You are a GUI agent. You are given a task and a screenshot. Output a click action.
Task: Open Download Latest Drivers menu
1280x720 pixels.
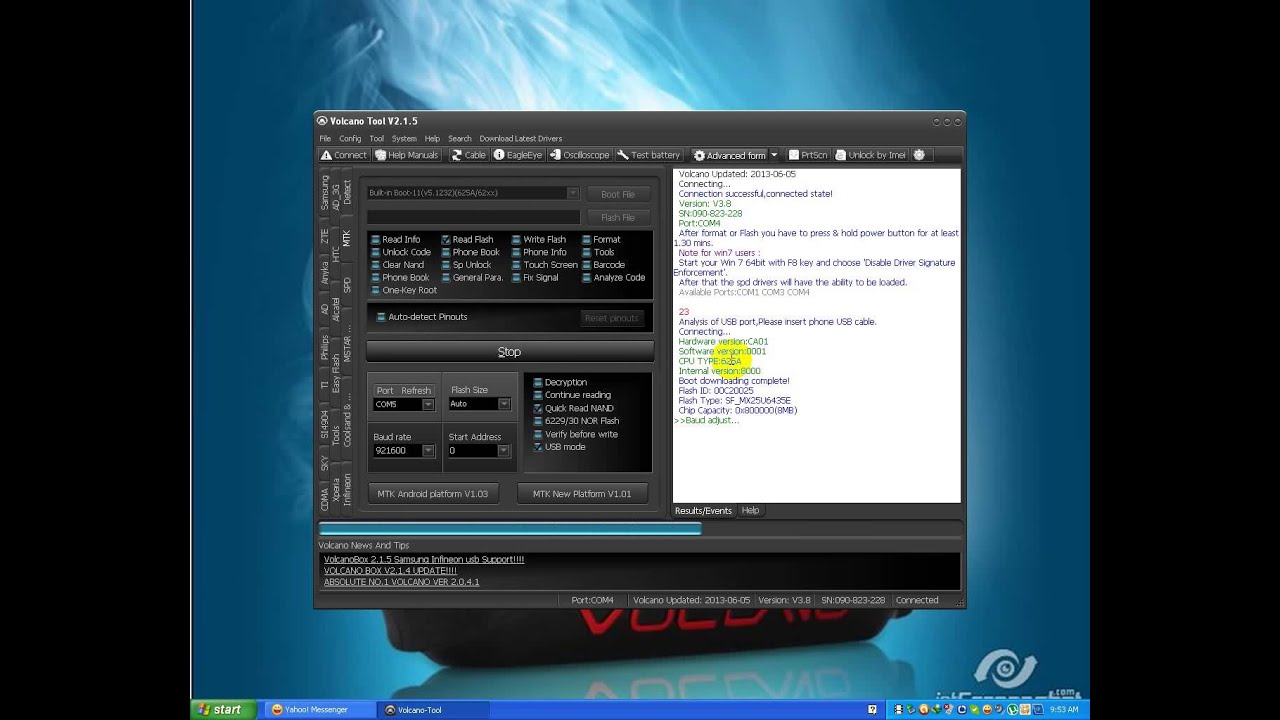click(520, 139)
